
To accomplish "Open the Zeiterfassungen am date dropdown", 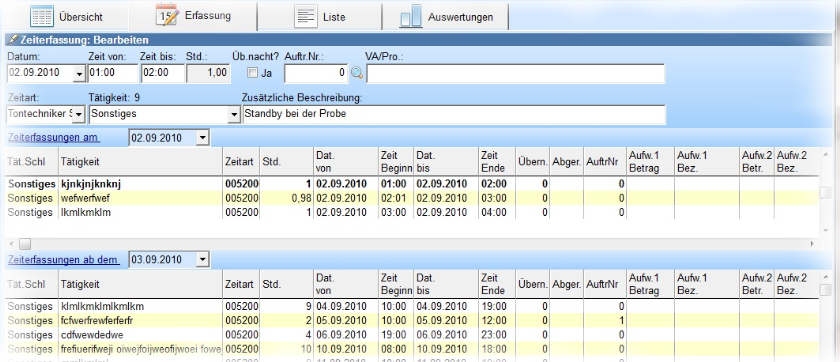I will 202,138.
